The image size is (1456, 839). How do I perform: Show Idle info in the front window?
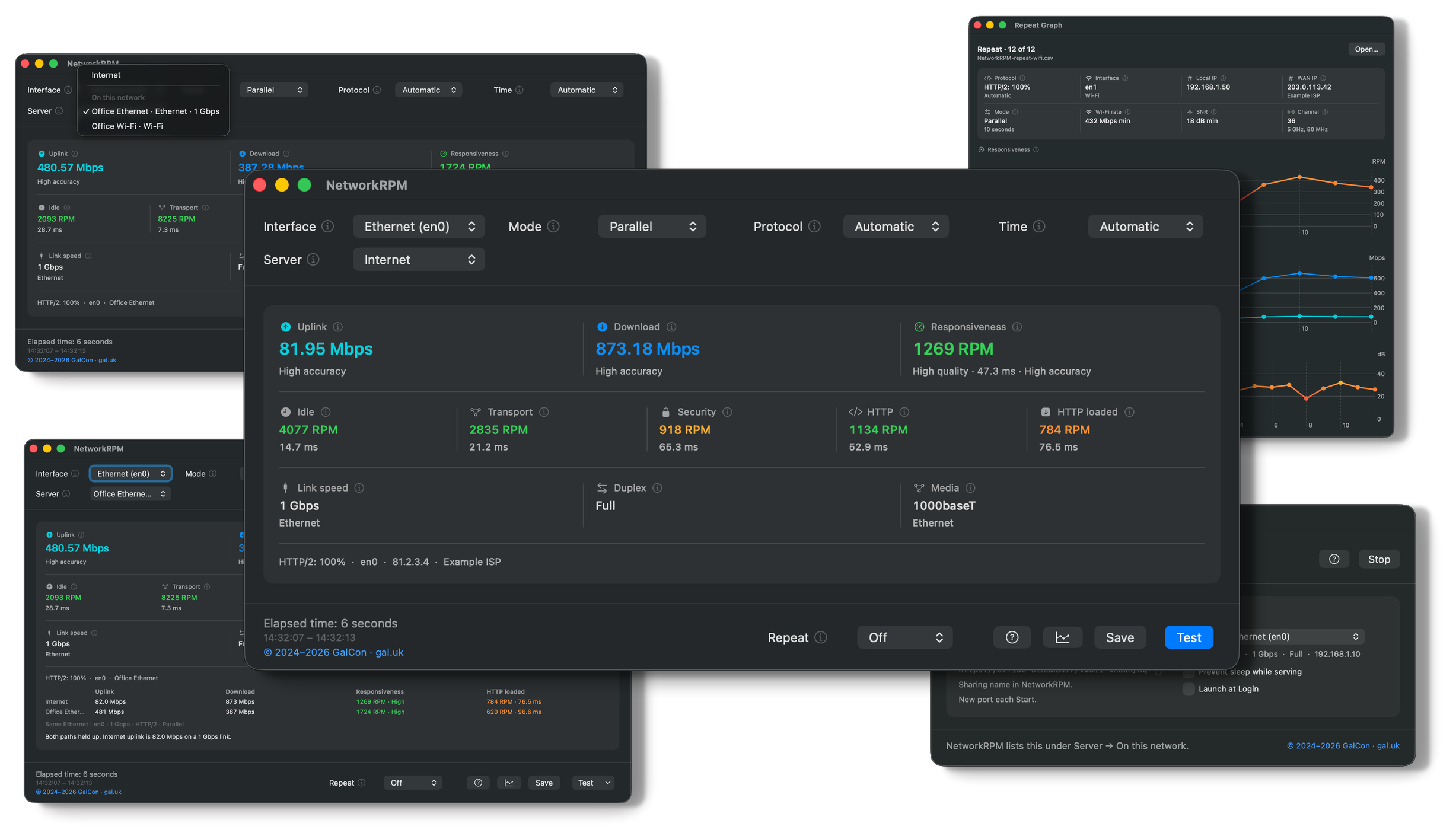point(326,412)
